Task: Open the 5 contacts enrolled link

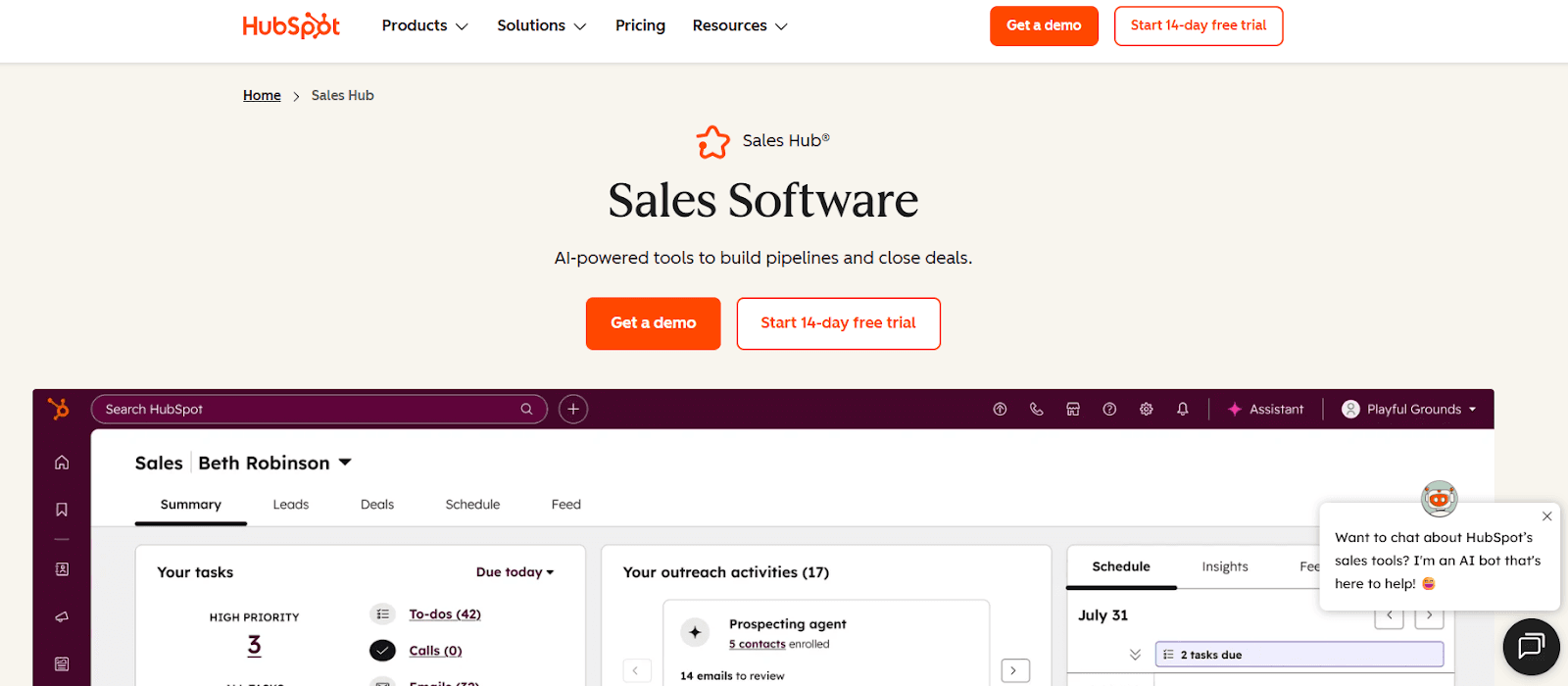Action: (758, 644)
